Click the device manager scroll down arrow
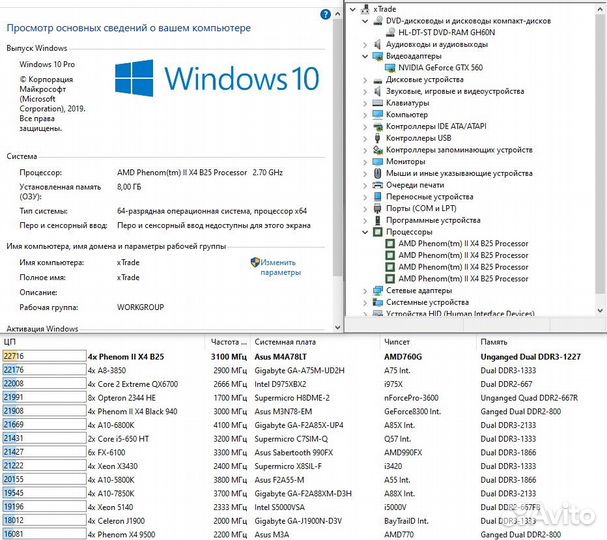 (600, 310)
